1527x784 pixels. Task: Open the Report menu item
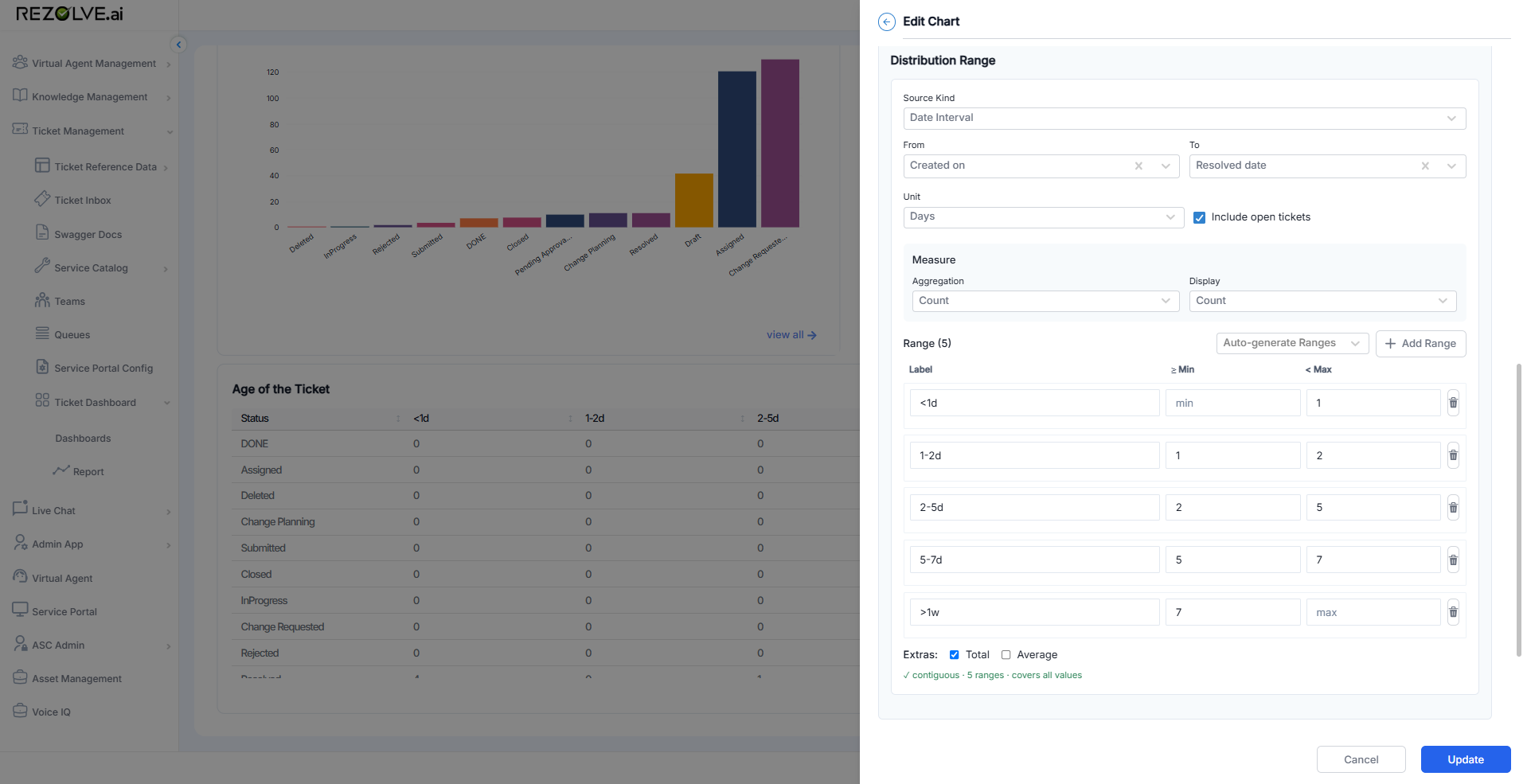click(88, 472)
